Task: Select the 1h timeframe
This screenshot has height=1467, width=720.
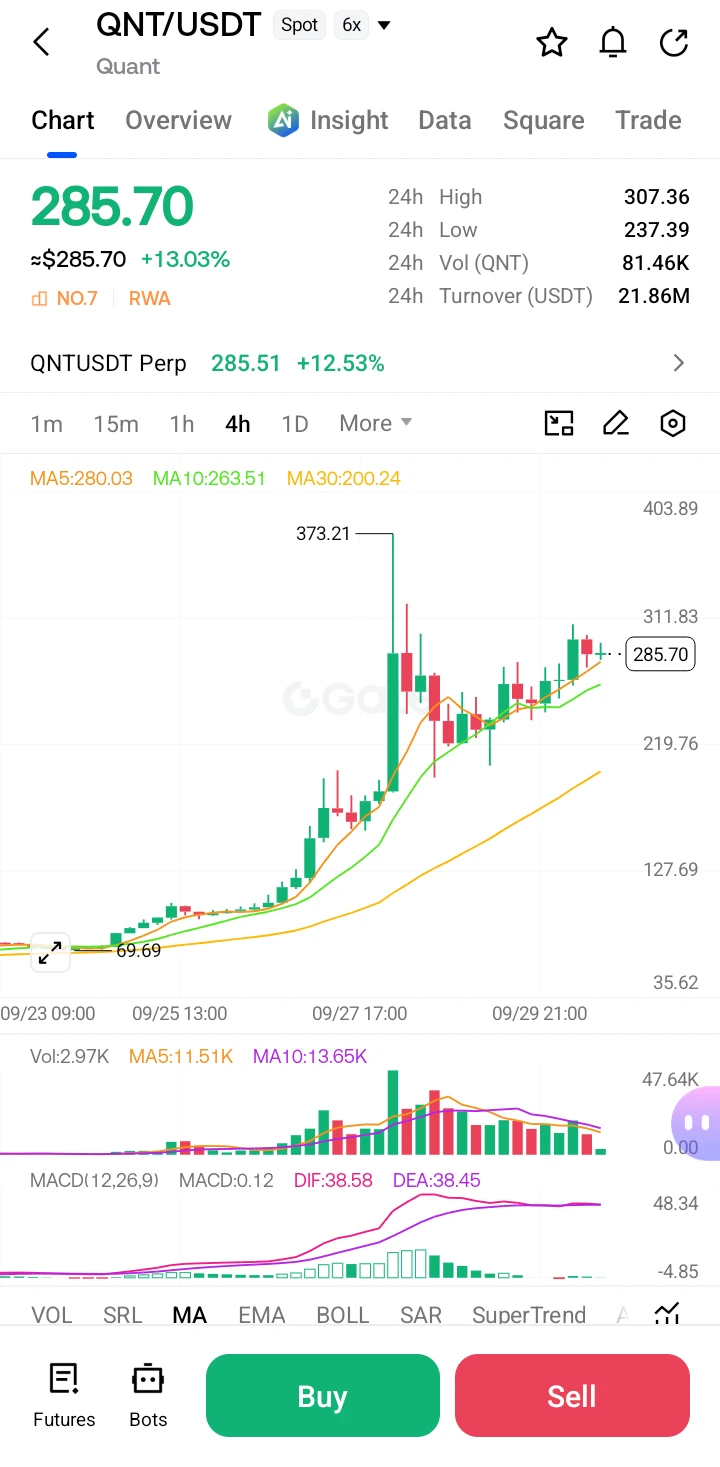Action: tap(182, 424)
